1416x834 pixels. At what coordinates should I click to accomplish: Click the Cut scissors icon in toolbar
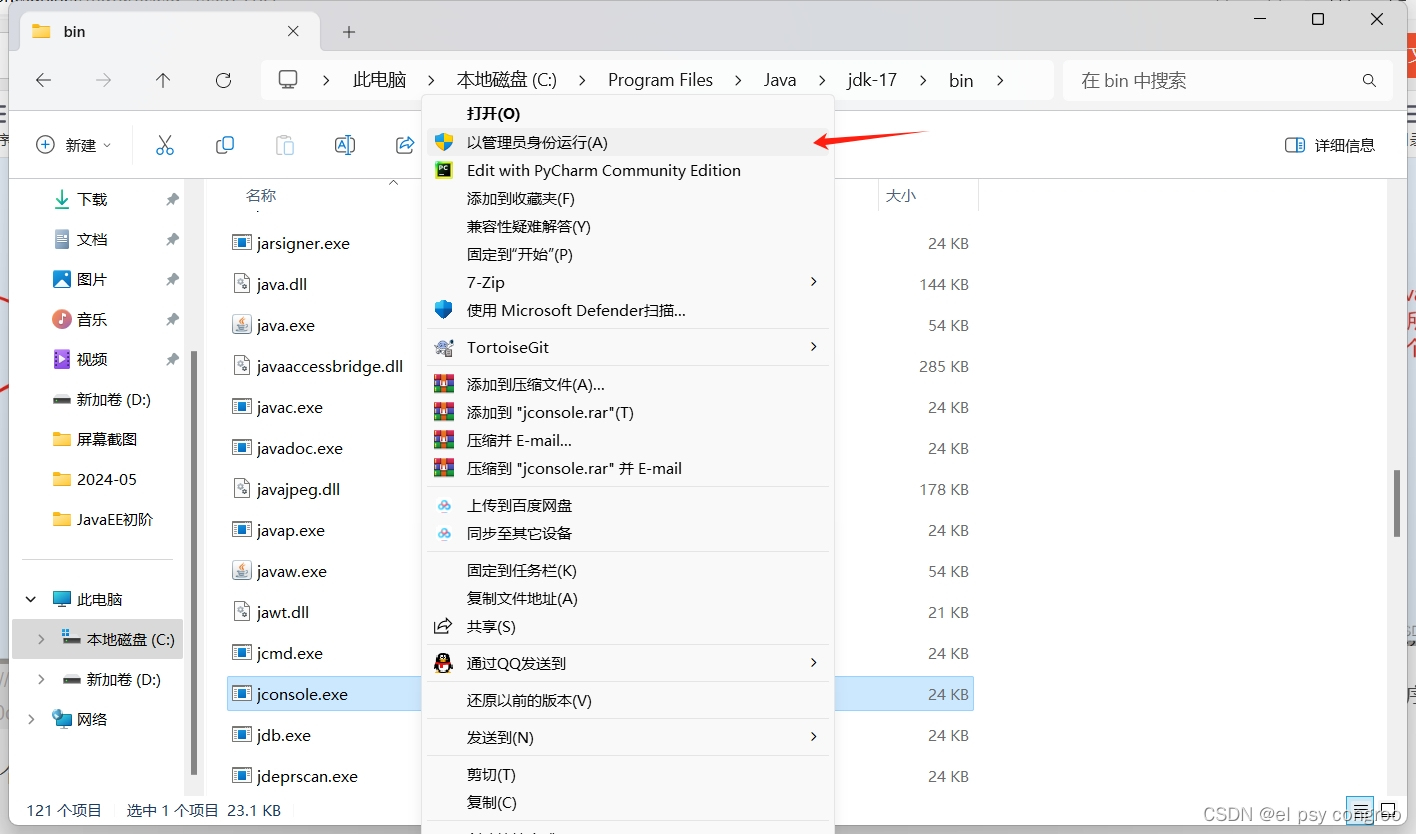click(165, 145)
